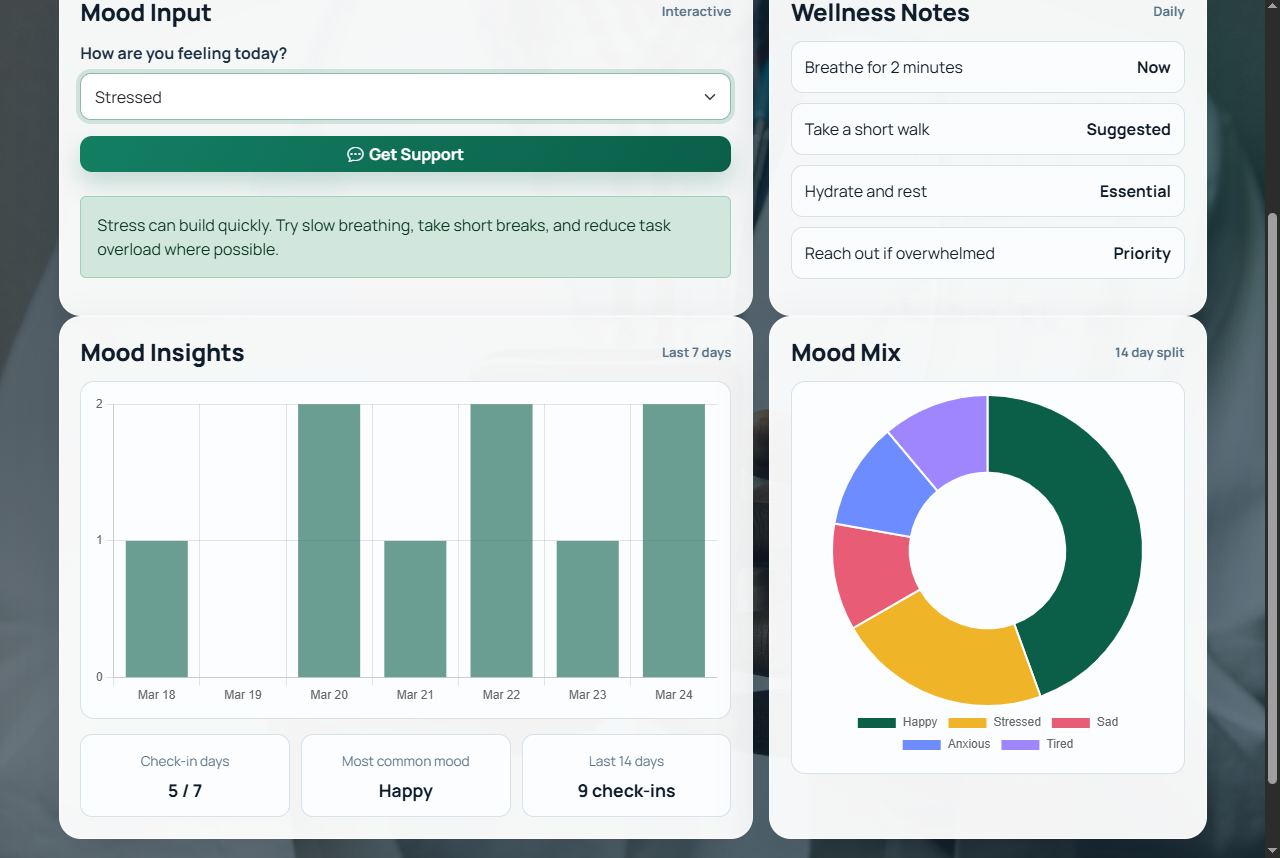Click the Mar 20 bar in Mood Insights
This screenshot has width=1280, height=858.
(x=329, y=541)
